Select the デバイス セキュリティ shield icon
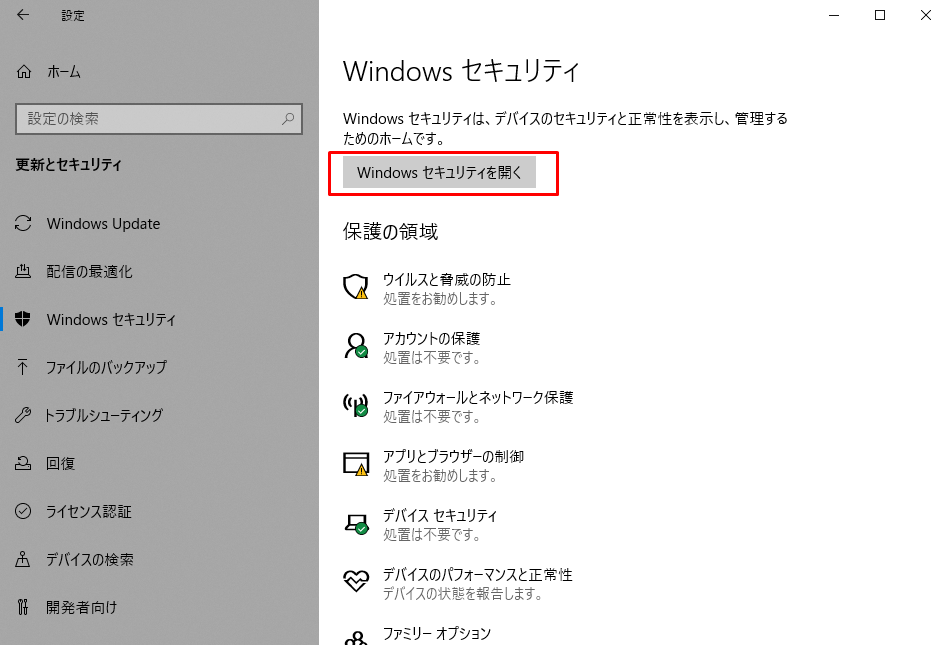This screenshot has height=645, width=948. point(356,524)
